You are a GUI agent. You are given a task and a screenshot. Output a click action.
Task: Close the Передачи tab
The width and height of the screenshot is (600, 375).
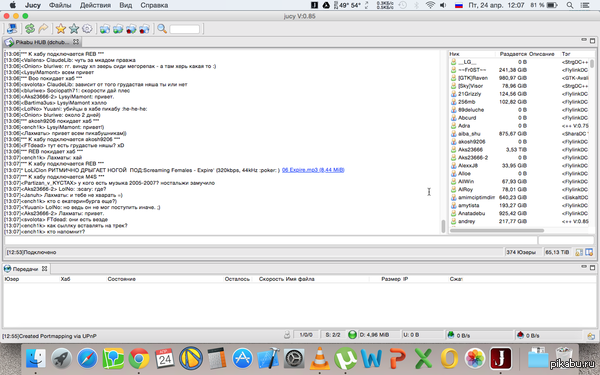pos(44,269)
